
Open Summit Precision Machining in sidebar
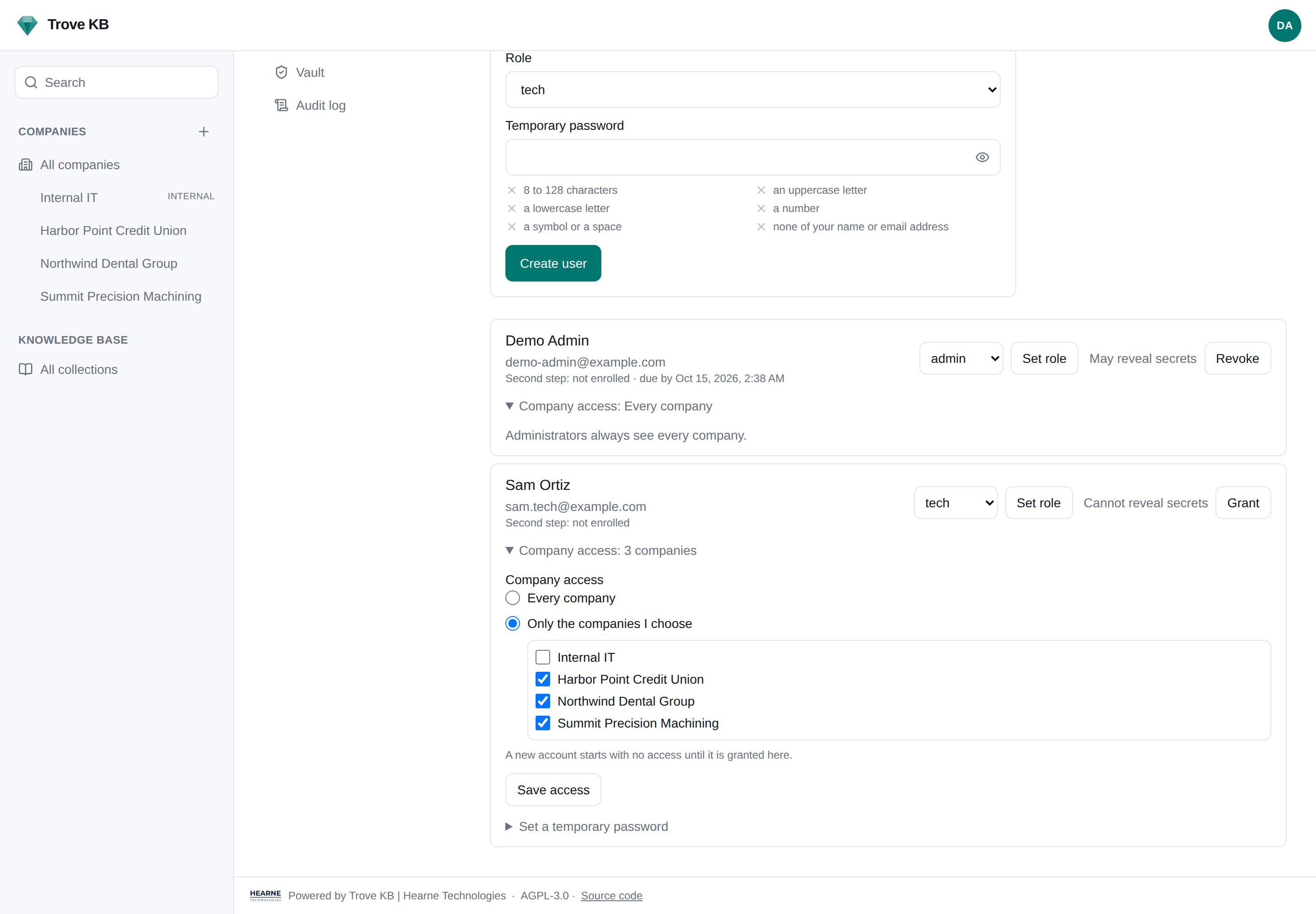121,297
